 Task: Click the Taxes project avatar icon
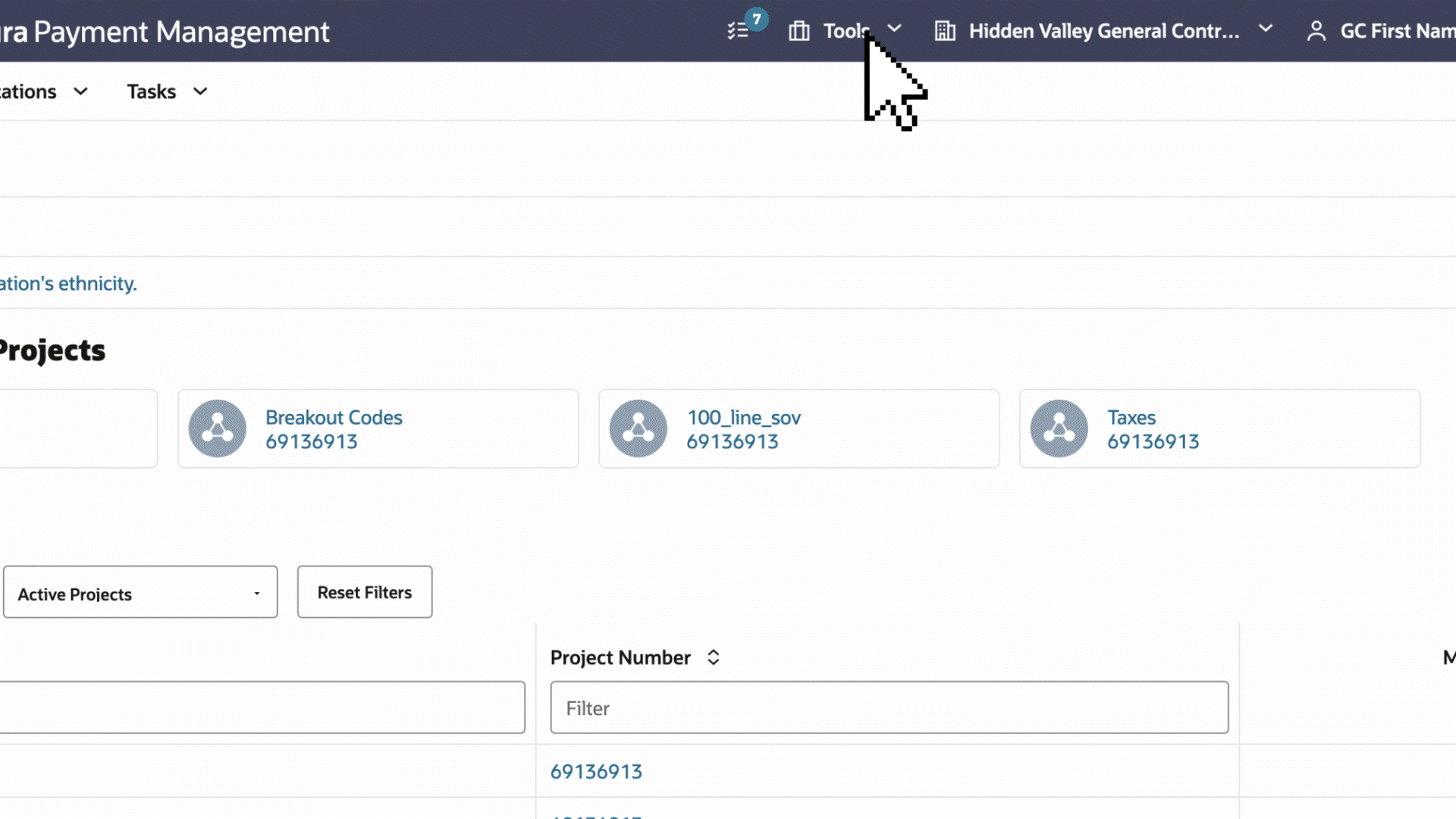pos(1059,428)
